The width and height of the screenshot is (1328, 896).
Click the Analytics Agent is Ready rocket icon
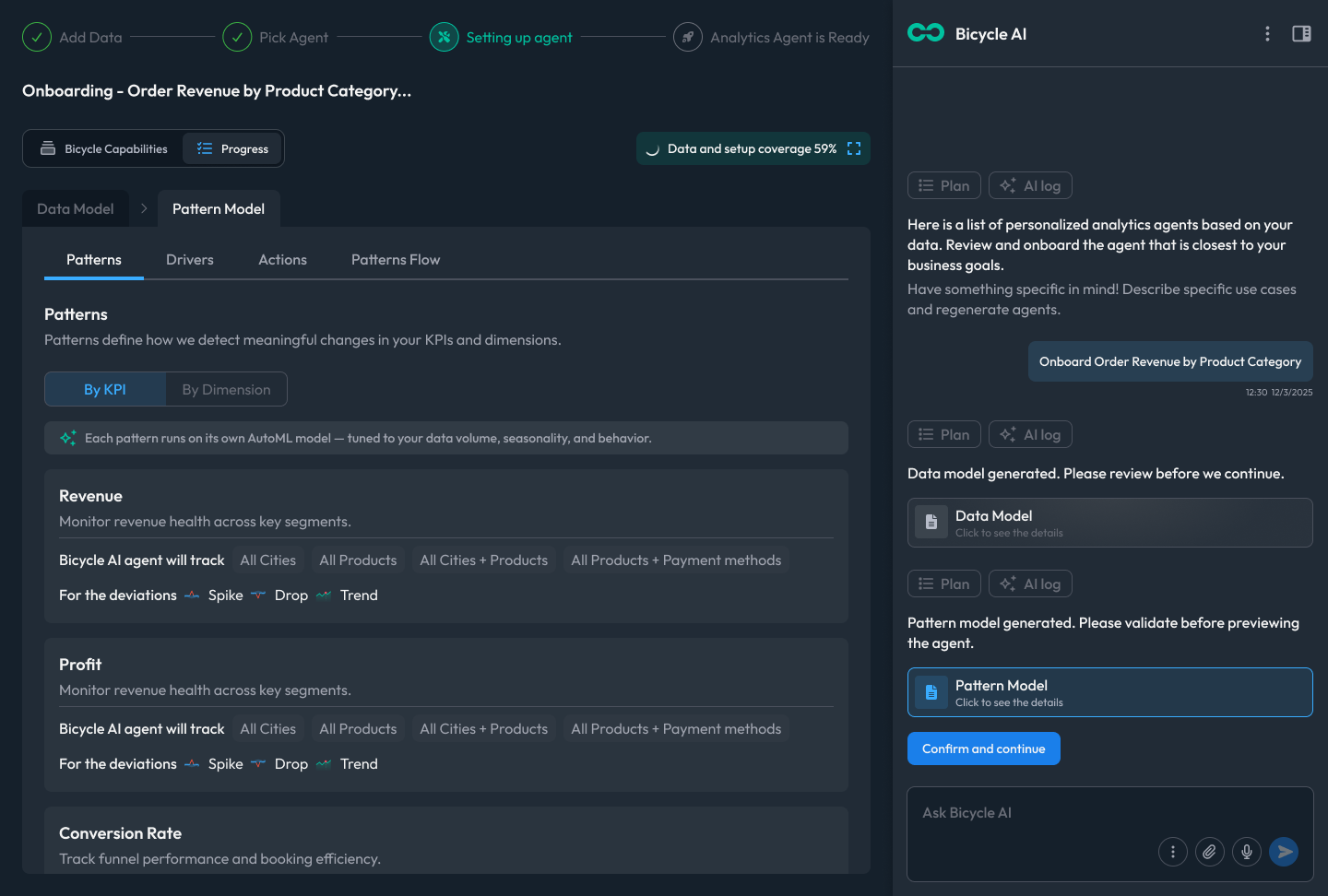pos(688,37)
